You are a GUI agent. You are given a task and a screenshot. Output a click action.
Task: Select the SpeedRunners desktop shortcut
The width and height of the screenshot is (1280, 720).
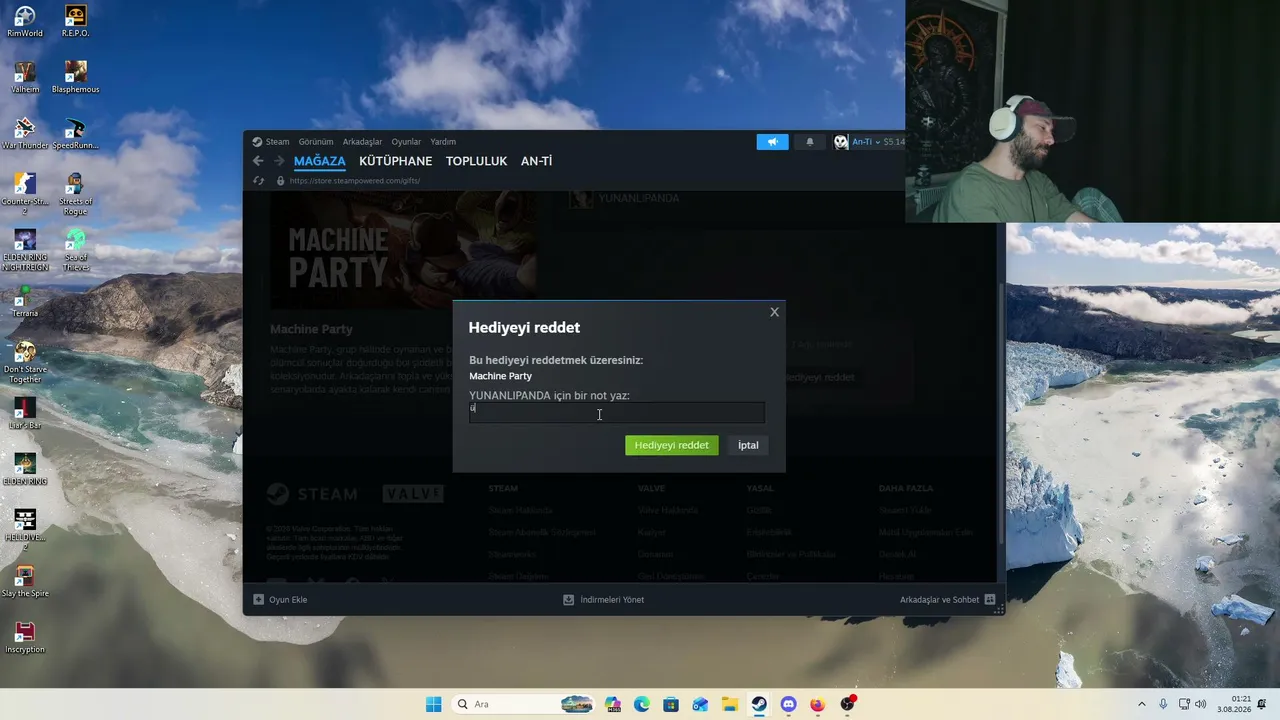click(76, 133)
